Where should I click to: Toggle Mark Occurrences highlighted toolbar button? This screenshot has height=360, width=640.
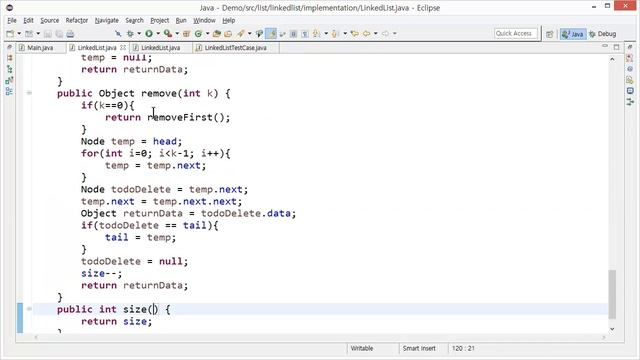271,33
